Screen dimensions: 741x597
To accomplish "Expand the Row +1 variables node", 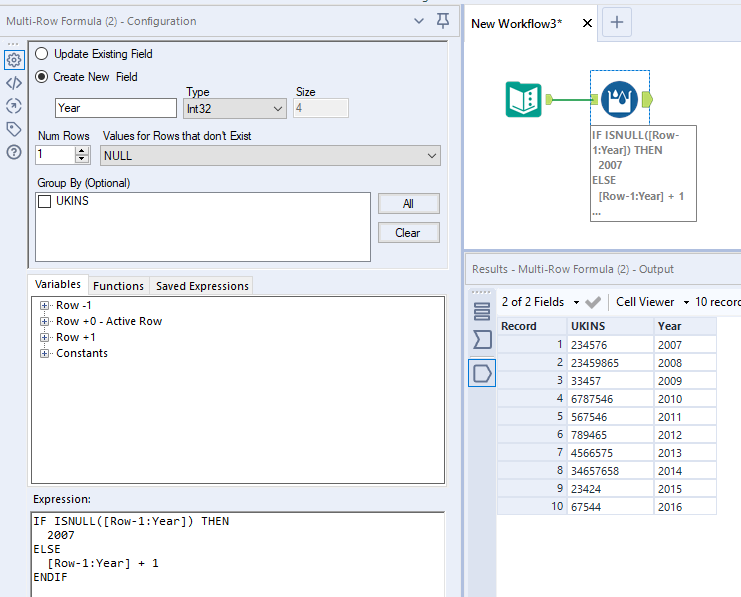I will tap(44, 337).
